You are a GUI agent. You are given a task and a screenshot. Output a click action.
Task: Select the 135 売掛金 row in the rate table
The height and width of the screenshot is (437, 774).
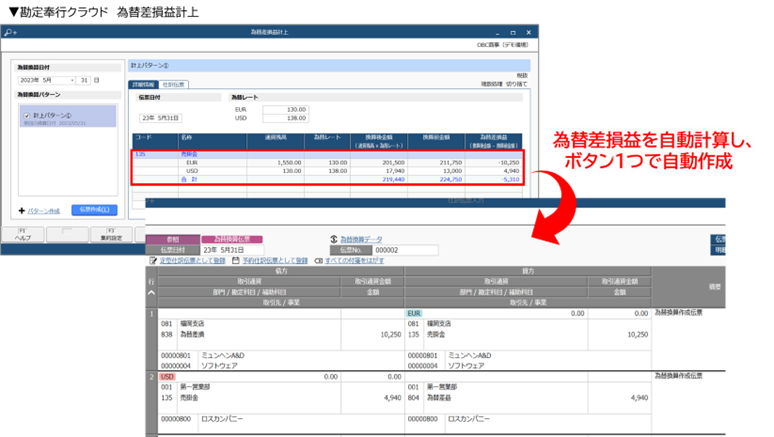[x=327, y=155]
